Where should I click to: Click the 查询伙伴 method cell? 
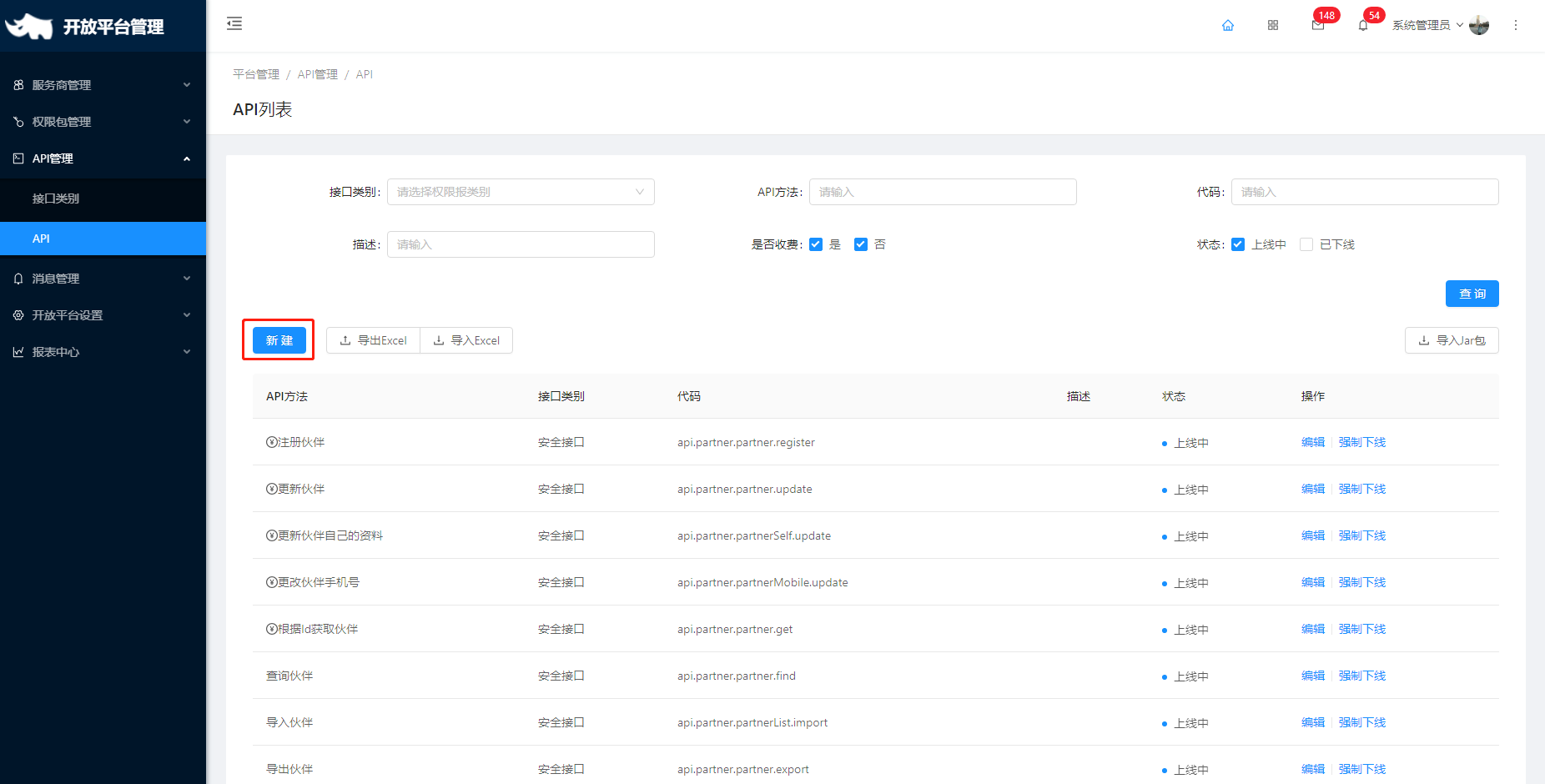(x=289, y=676)
